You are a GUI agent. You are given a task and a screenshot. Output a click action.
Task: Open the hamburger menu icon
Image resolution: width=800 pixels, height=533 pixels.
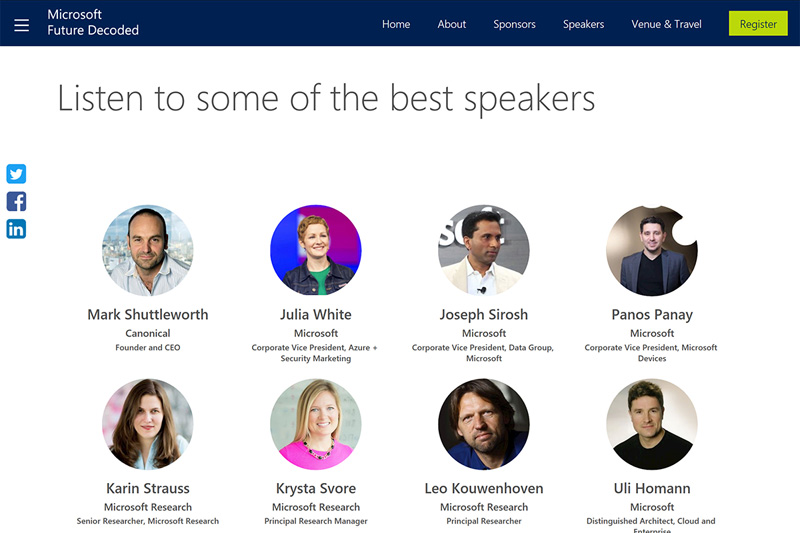click(21, 25)
